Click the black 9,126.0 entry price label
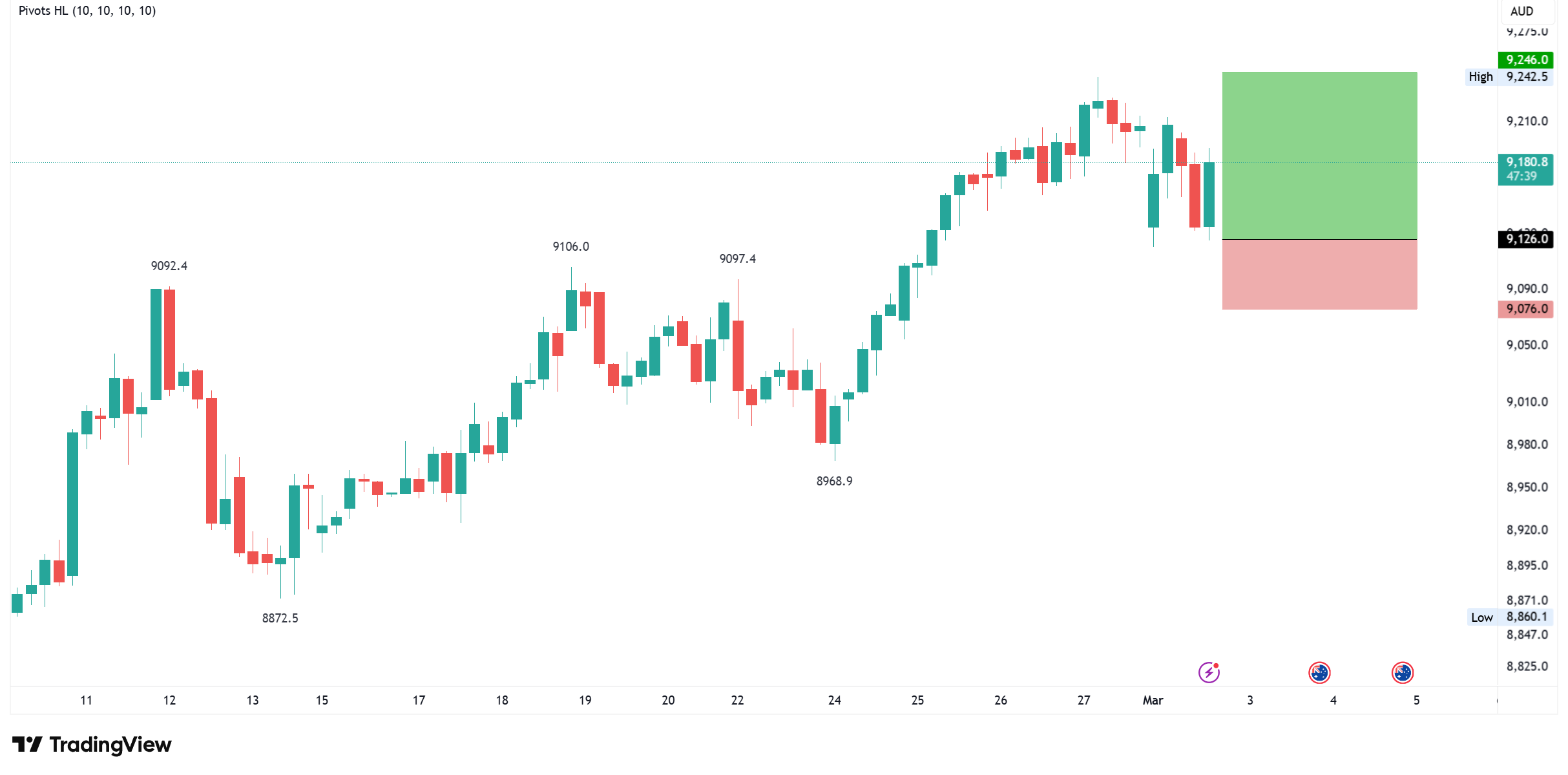This screenshot has width=1568, height=775. pyautogui.click(x=1526, y=239)
